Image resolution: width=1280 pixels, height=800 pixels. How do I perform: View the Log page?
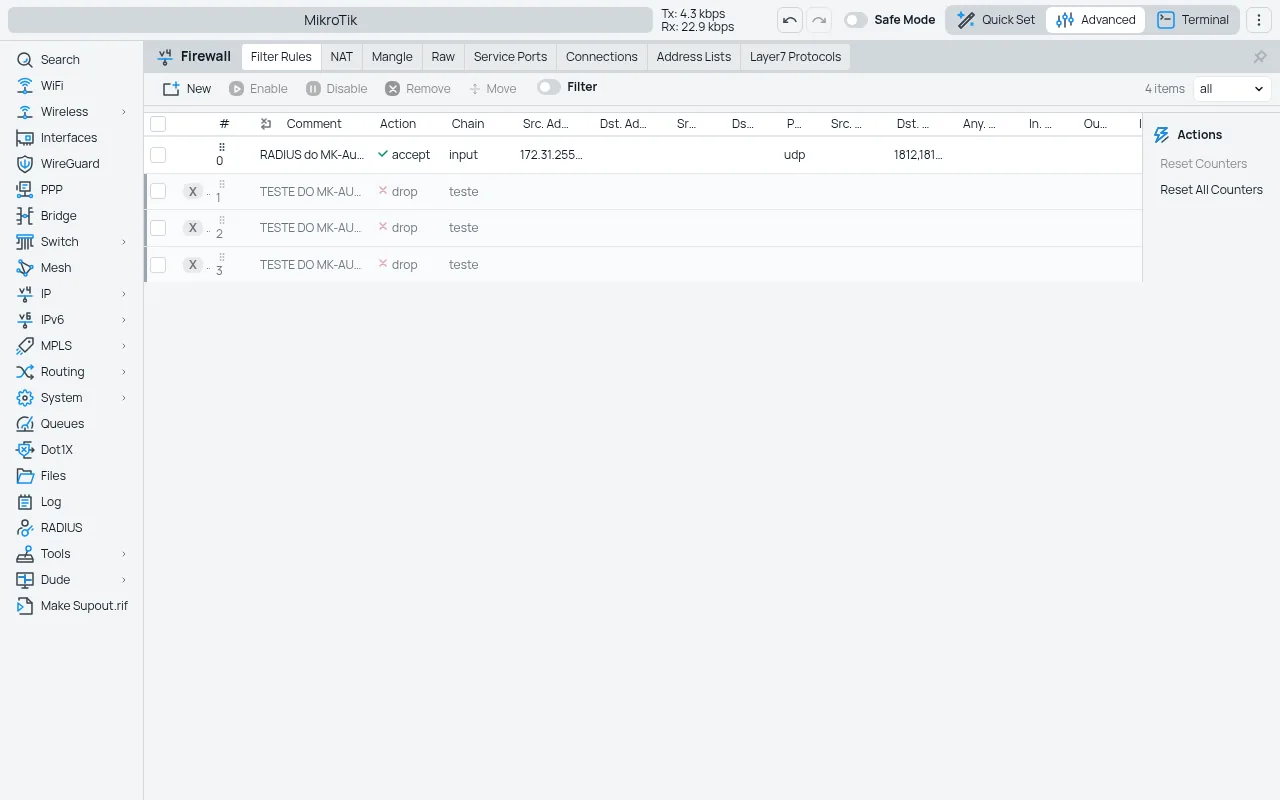click(51, 502)
